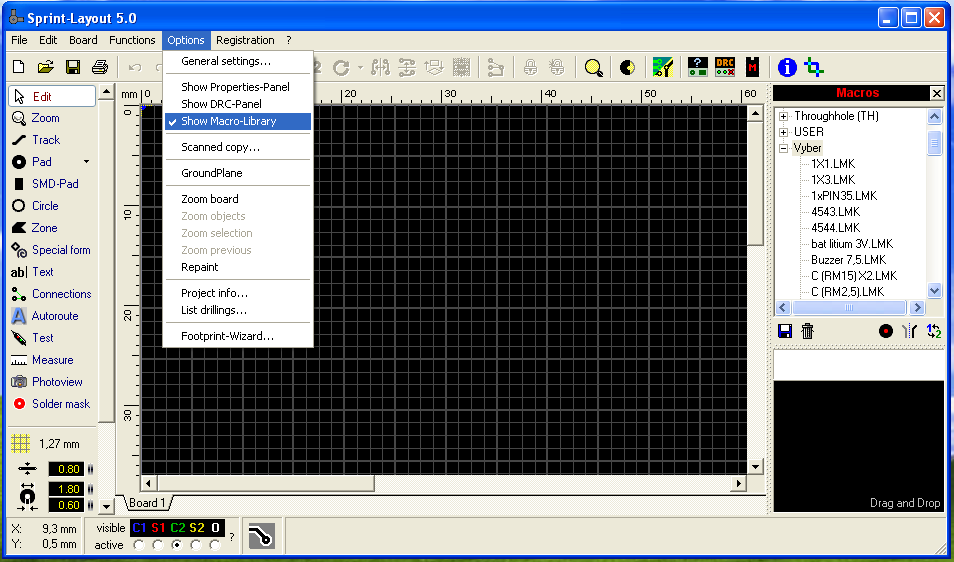The height and width of the screenshot is (562, 954).
Task: Choose General settings… from Options menu
Action: [x=238, y=61]
